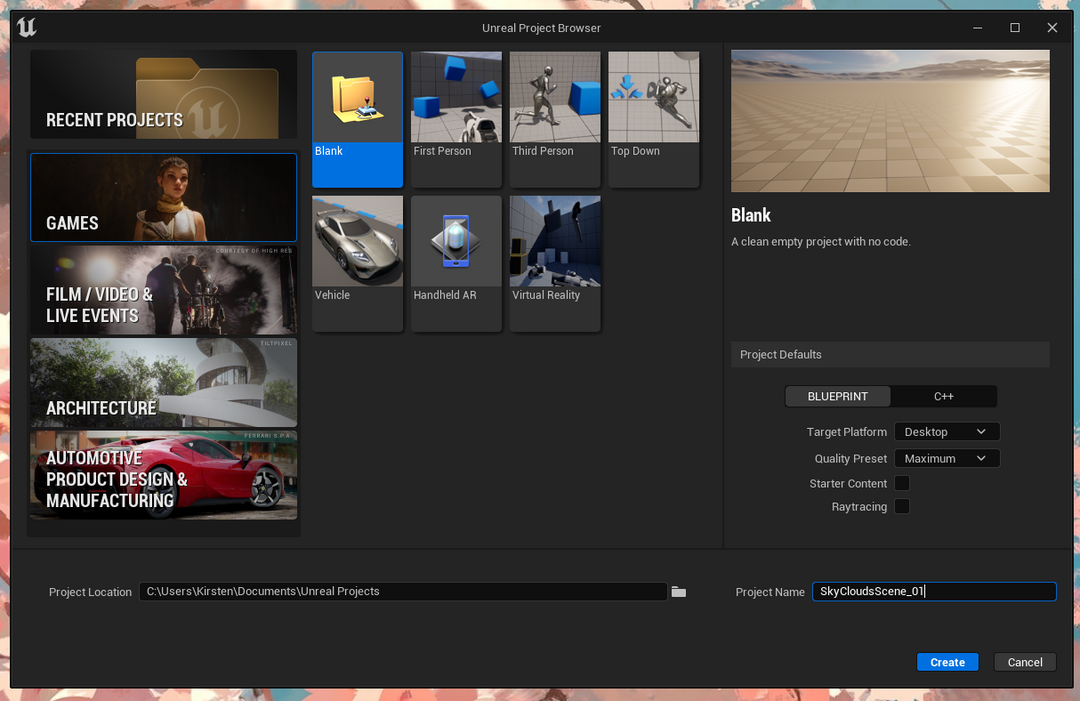Choose the First Person template
This screenshot has width=1080, height=701.
[456, 119]
